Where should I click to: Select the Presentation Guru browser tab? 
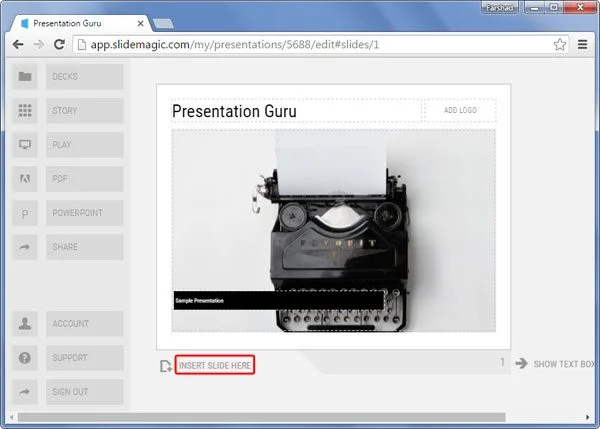point(78,21)
